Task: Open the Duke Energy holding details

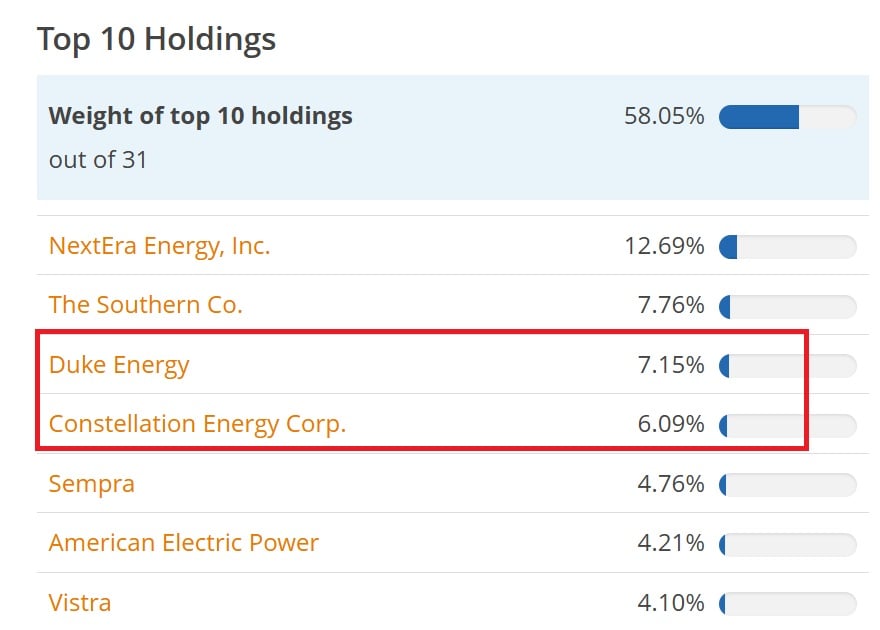Action: point(119,365)
